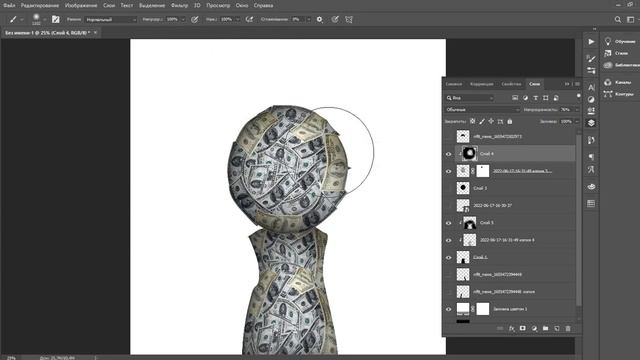
Task: Hide the color fill layer at the bottom
Action: pos(449,309)
